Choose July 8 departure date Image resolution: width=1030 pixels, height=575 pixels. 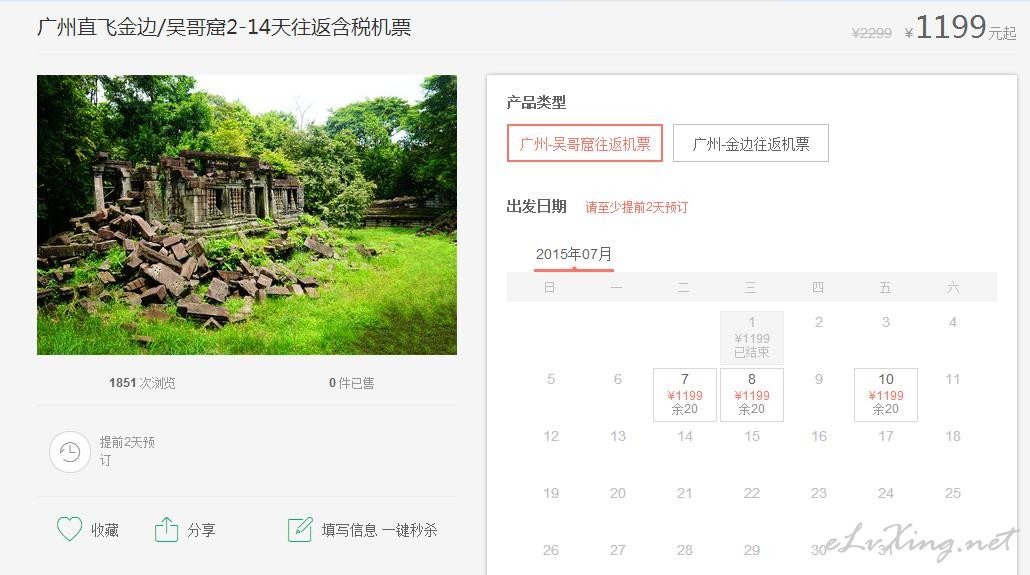751,394
